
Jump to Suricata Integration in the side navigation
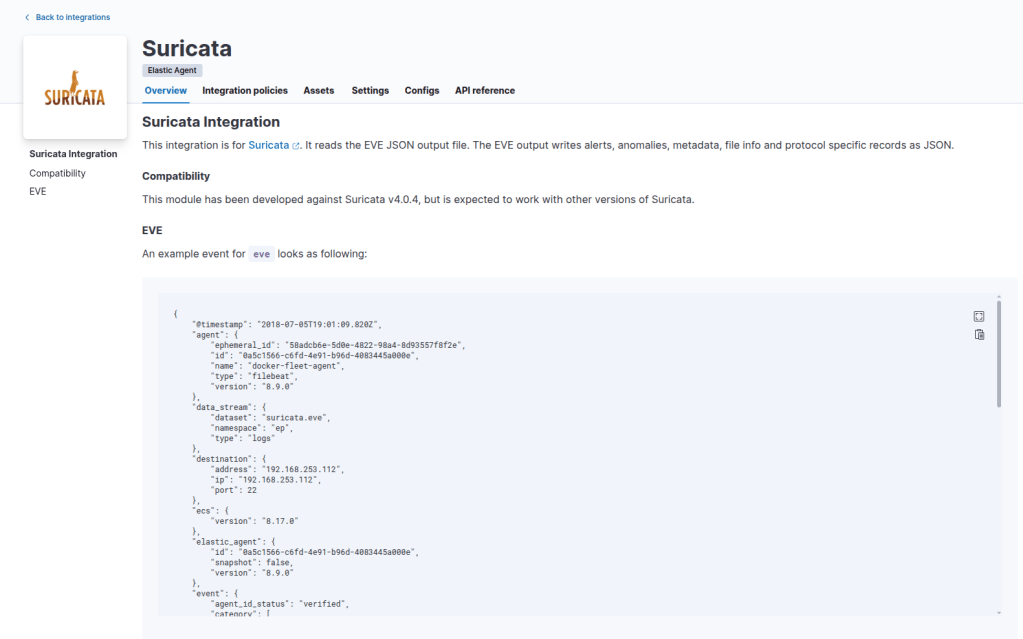click(73, 154)
